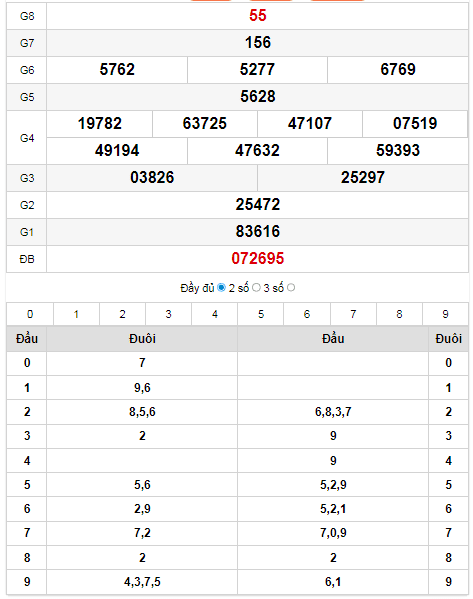Select the "2 số" radio option
The image size is (473, 599).
(x=256, y=287)
